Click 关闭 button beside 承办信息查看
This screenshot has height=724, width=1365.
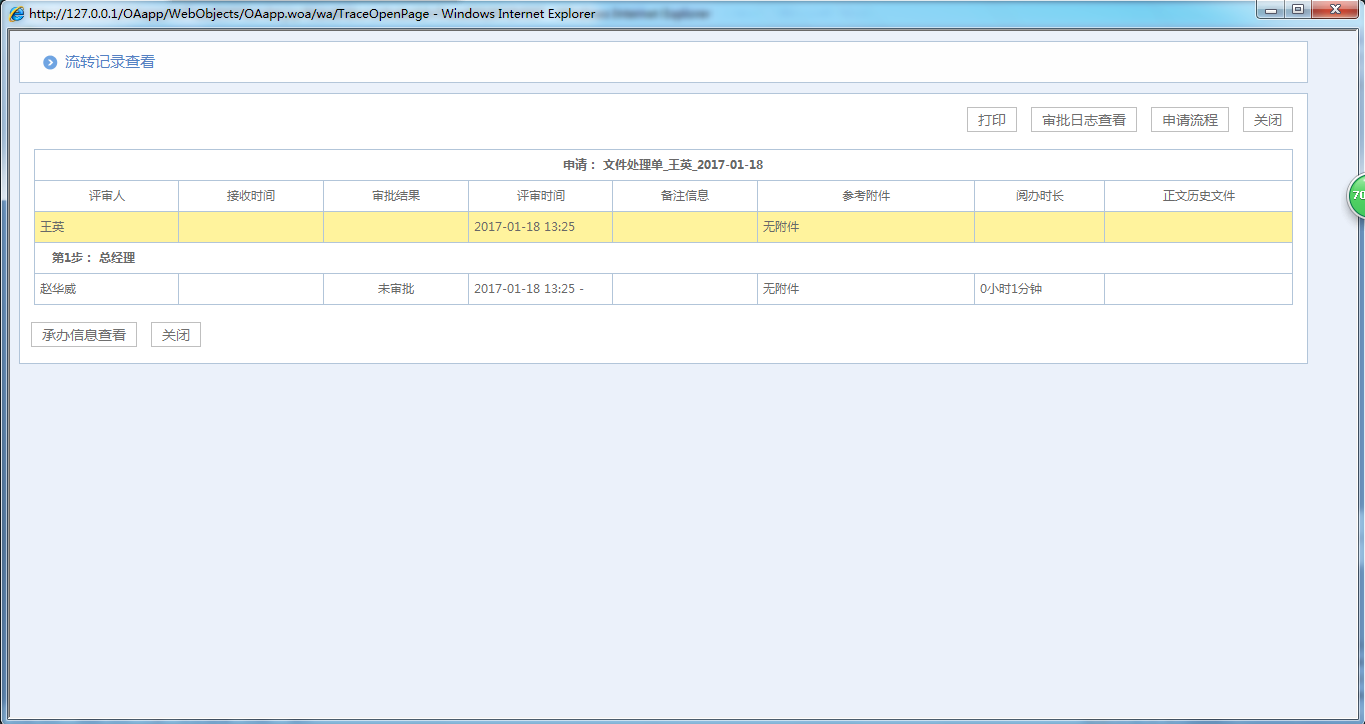[x=176, y=335]
